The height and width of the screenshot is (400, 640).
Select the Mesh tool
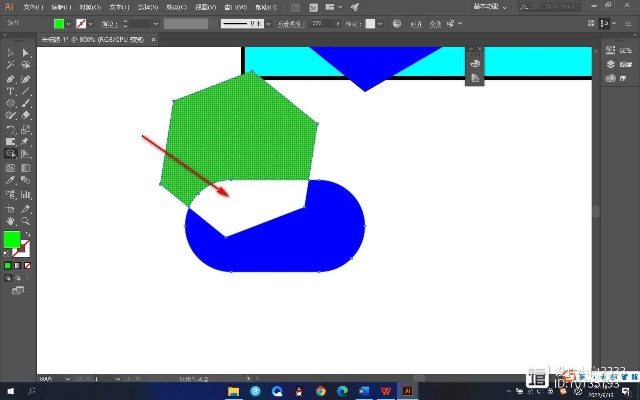pyautogui.click(x=10, y=168)
